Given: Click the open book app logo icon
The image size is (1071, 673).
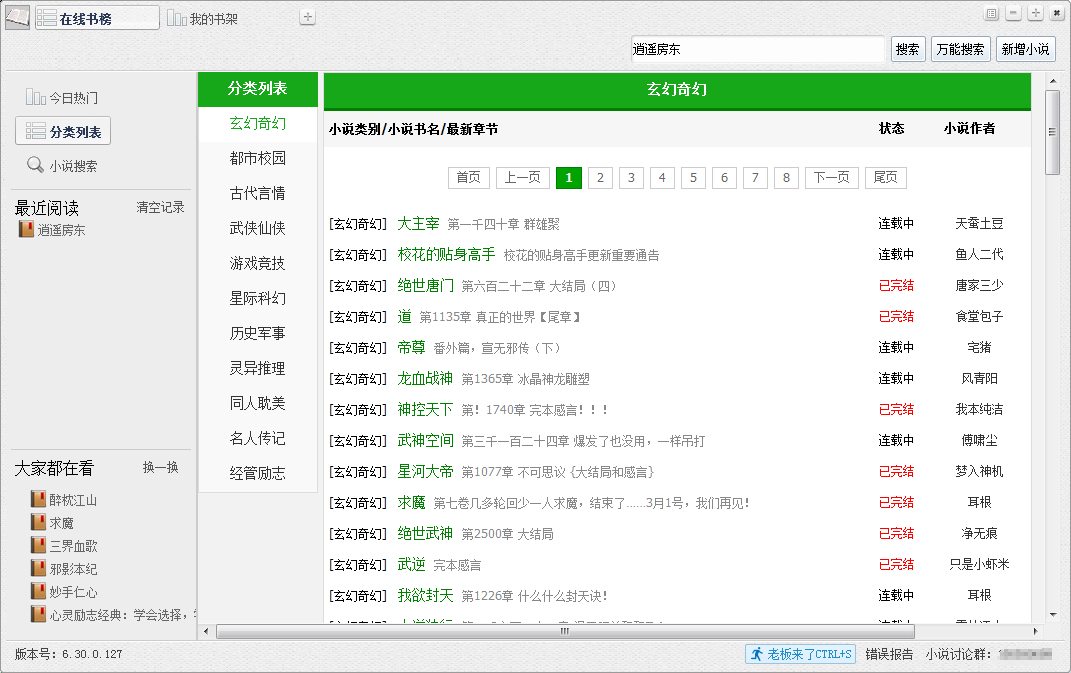Looking at the screenshot, I should pos(17,18).
